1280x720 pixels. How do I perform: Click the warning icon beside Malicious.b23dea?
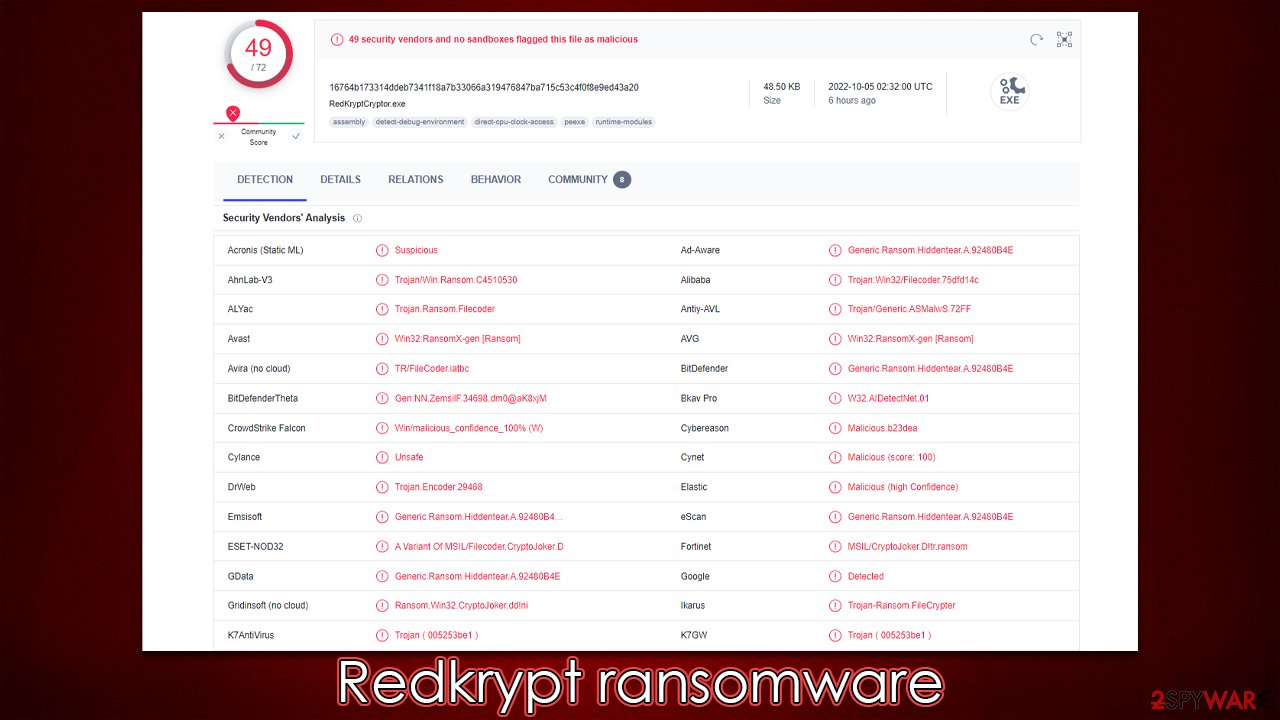835,428
